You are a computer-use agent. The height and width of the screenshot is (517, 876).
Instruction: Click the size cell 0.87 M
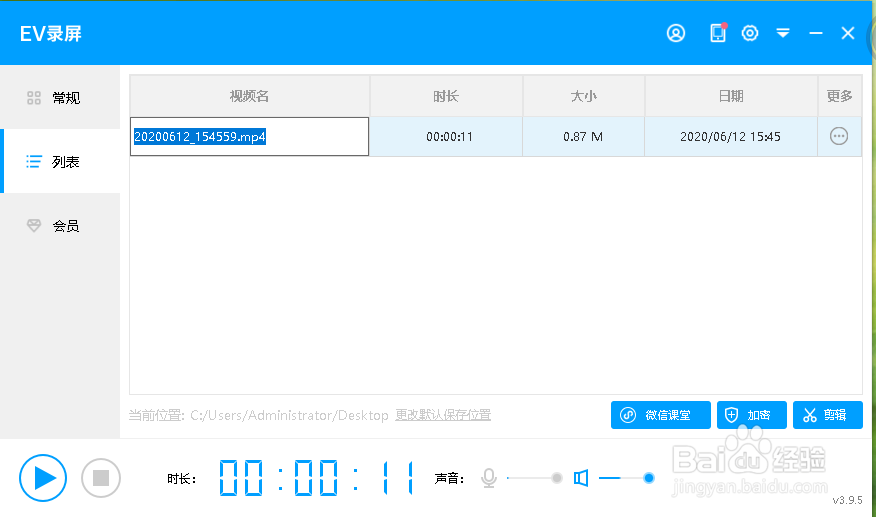click(583, 136)
